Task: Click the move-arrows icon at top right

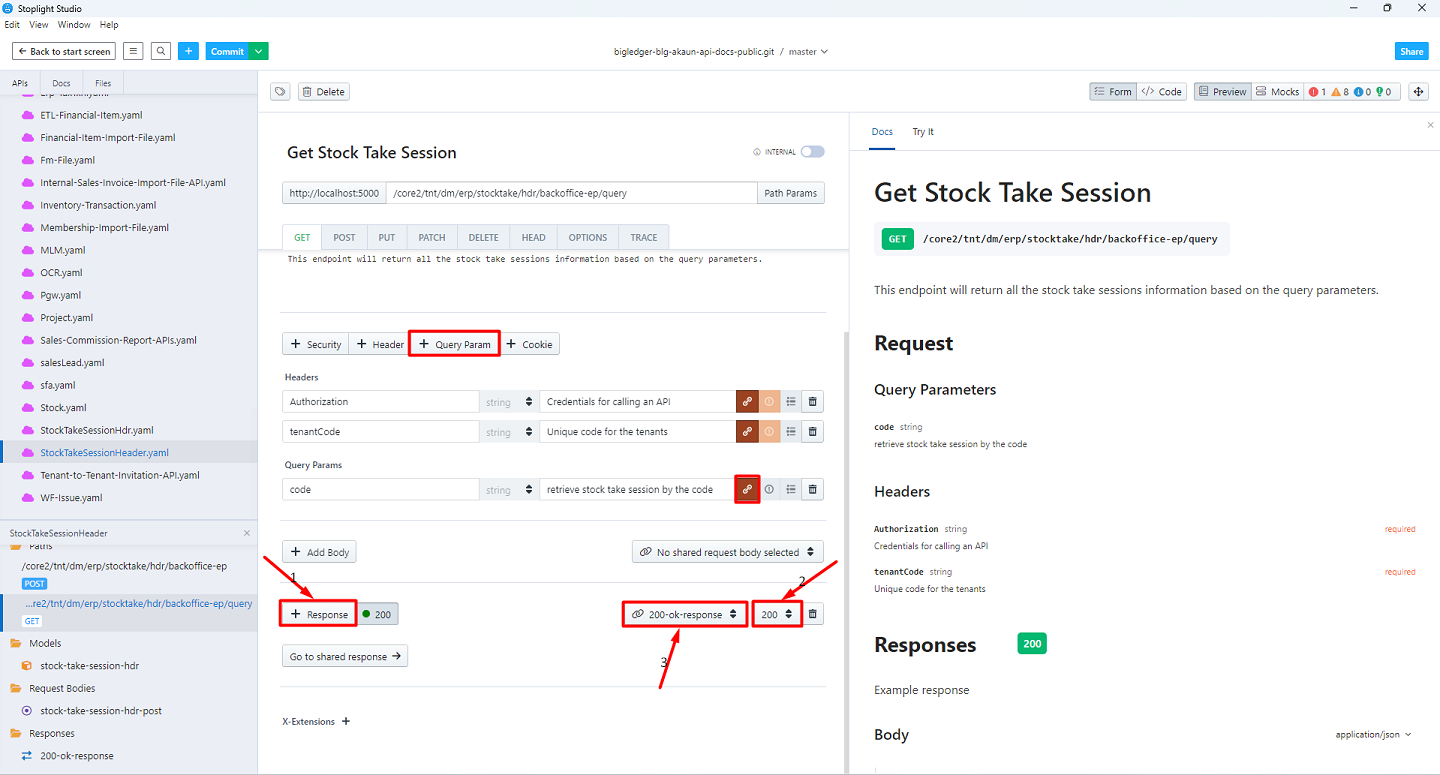Action: [1418, 92]
